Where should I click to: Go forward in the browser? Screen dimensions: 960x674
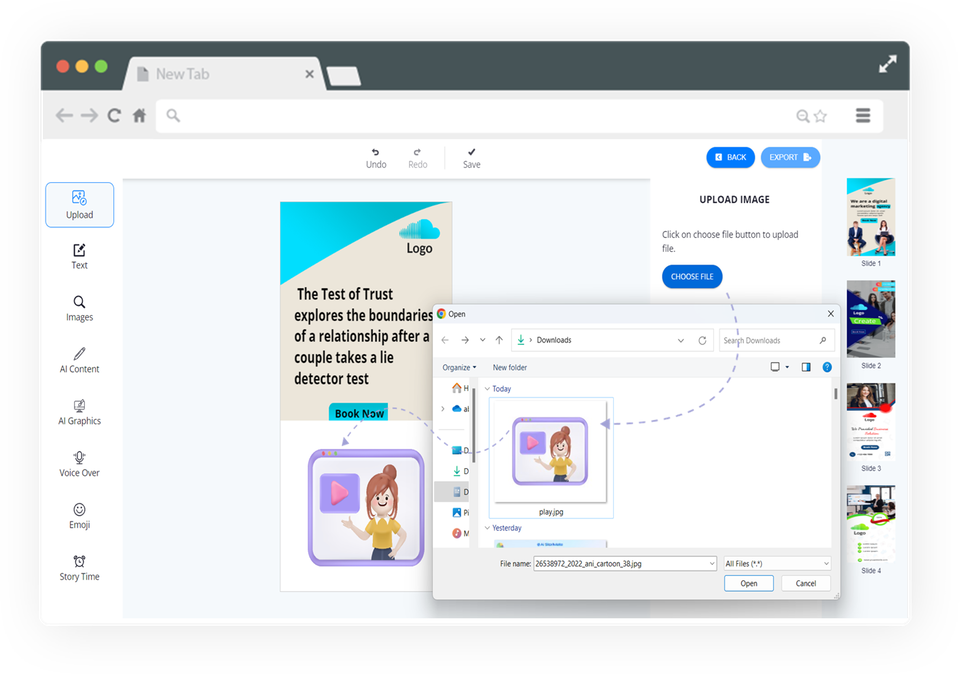point(89,115)
